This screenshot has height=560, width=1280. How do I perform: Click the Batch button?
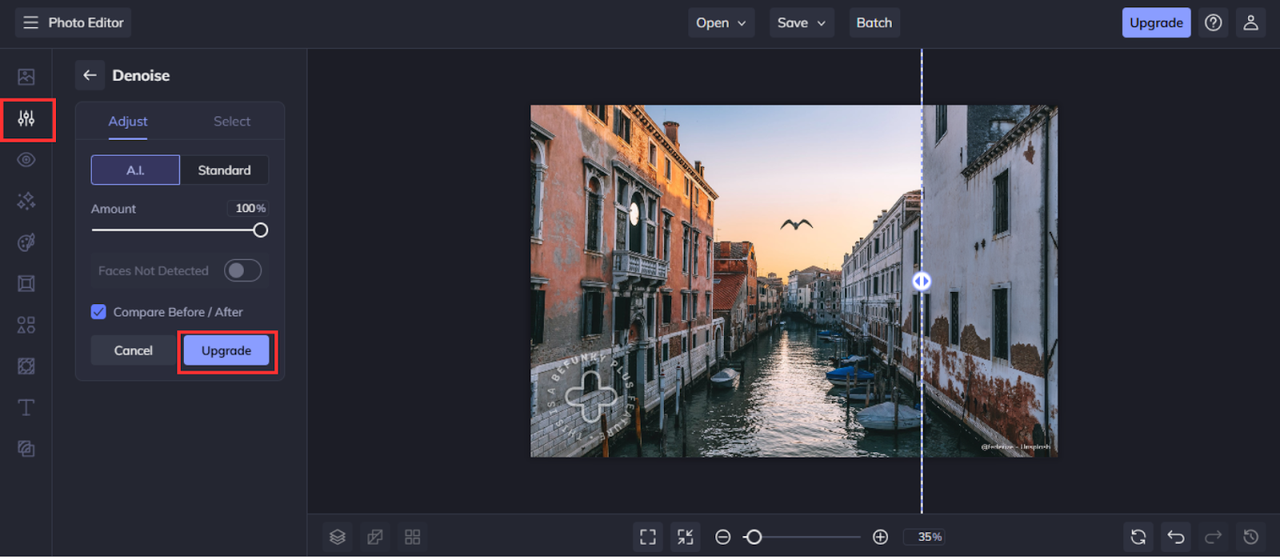[x=874, y=23]
